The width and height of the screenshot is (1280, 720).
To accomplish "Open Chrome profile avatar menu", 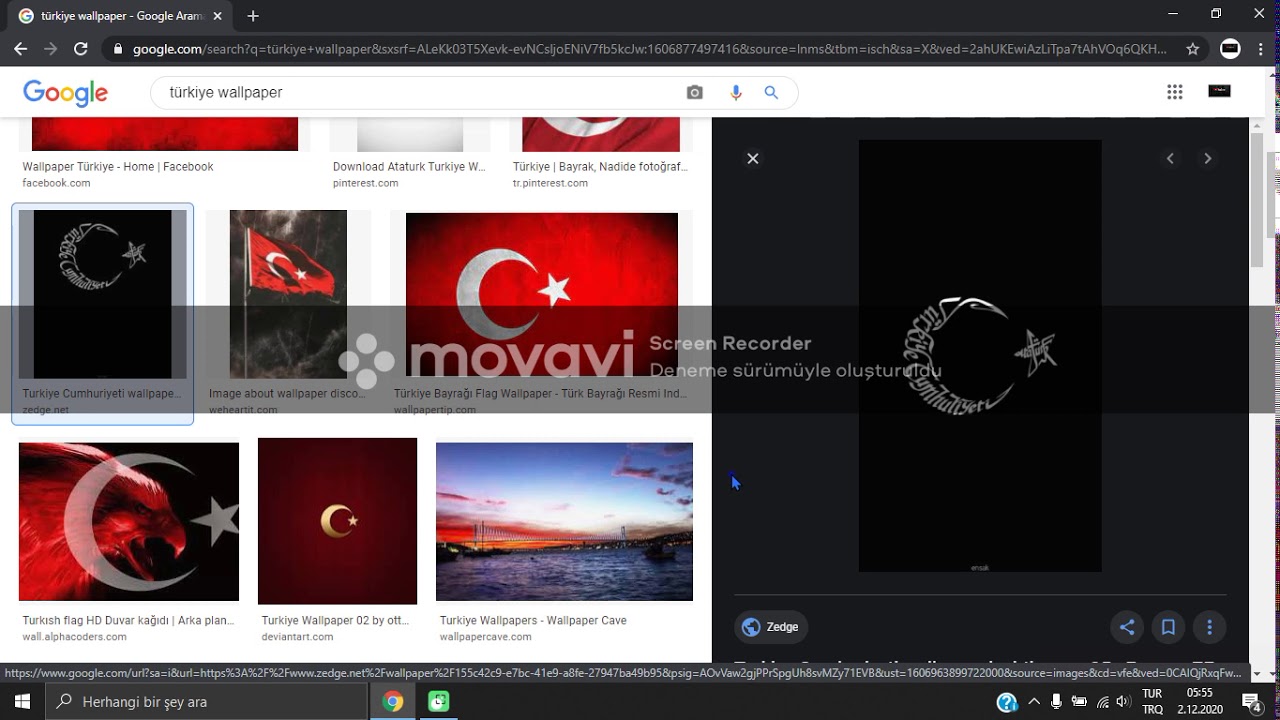I will click(x=1231, y=48).
